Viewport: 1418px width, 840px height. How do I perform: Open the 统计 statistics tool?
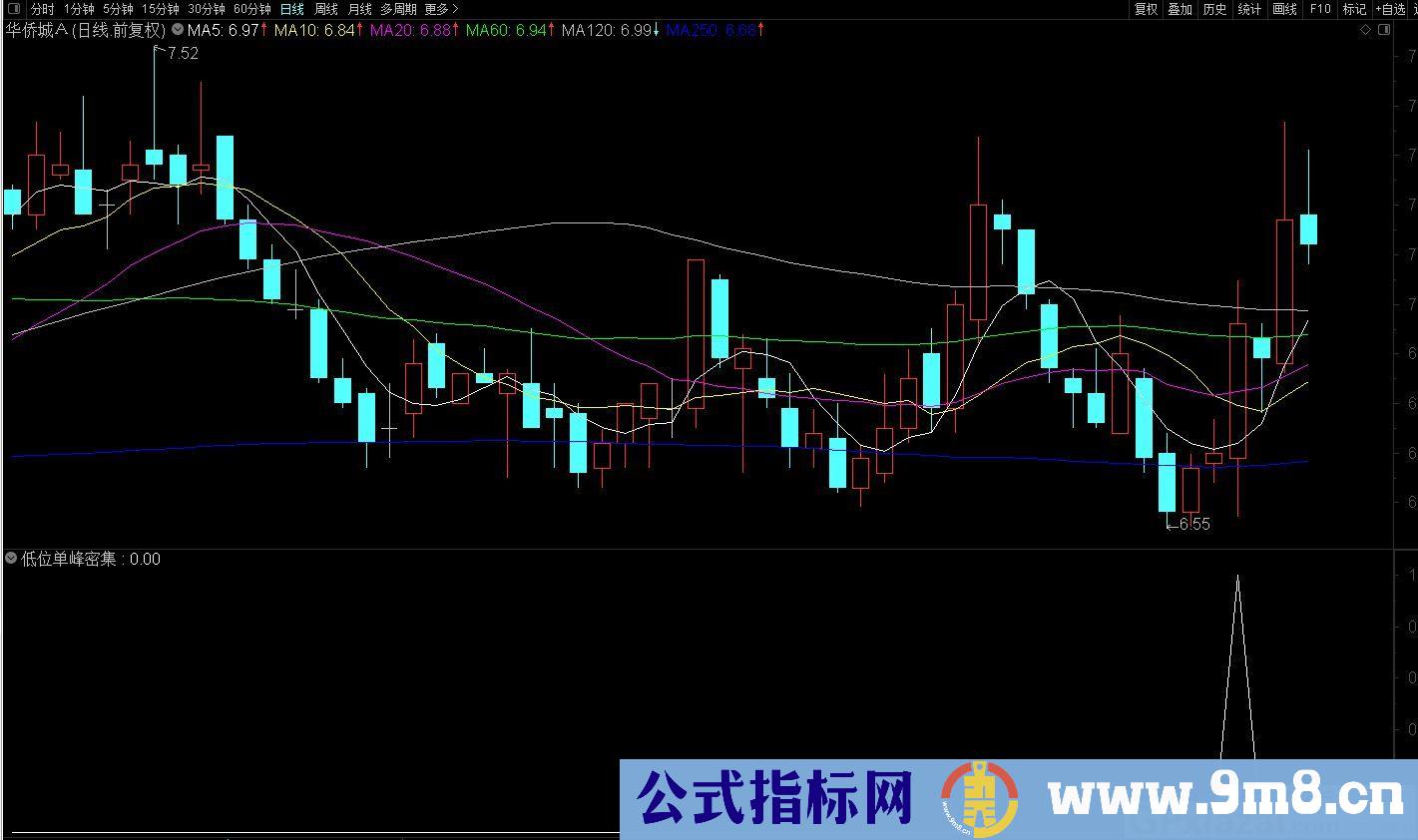coord(1249,9)
